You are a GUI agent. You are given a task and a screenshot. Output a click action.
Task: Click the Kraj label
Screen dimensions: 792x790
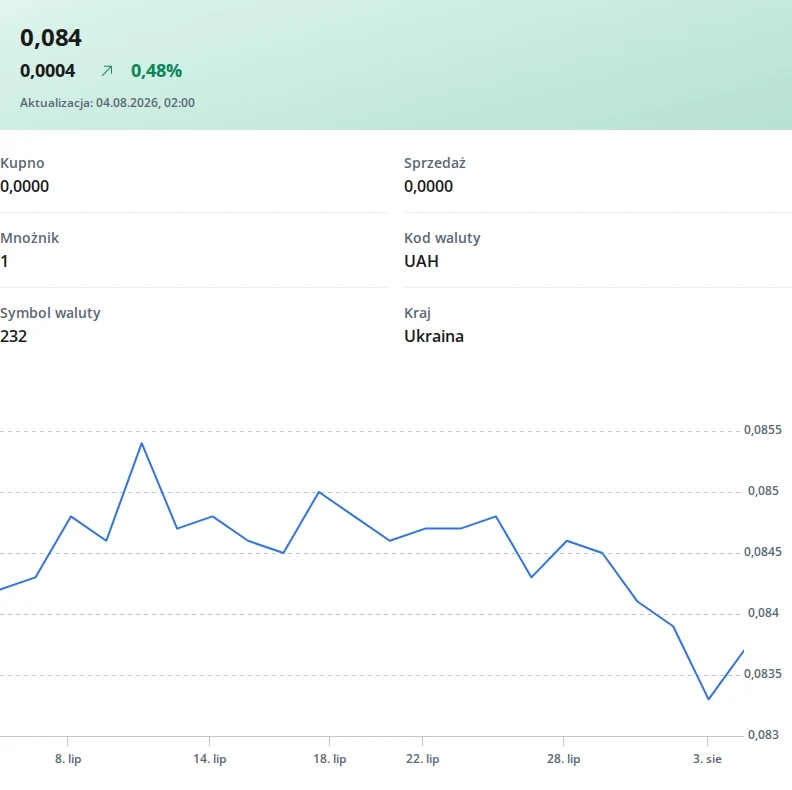(417, 313)
